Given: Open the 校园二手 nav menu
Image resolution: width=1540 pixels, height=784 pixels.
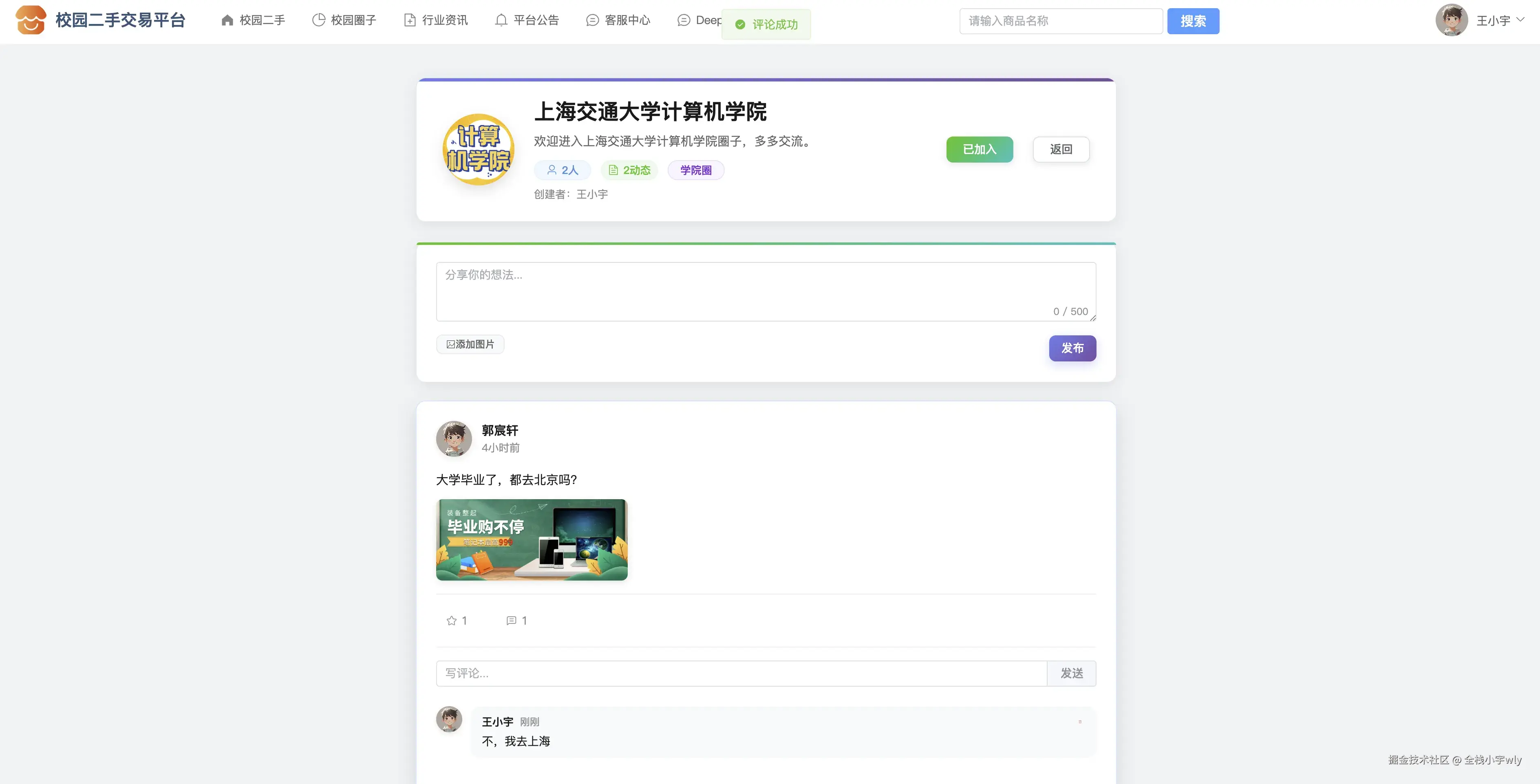Looking at the screenshot, I should click(x=253, y=20).
